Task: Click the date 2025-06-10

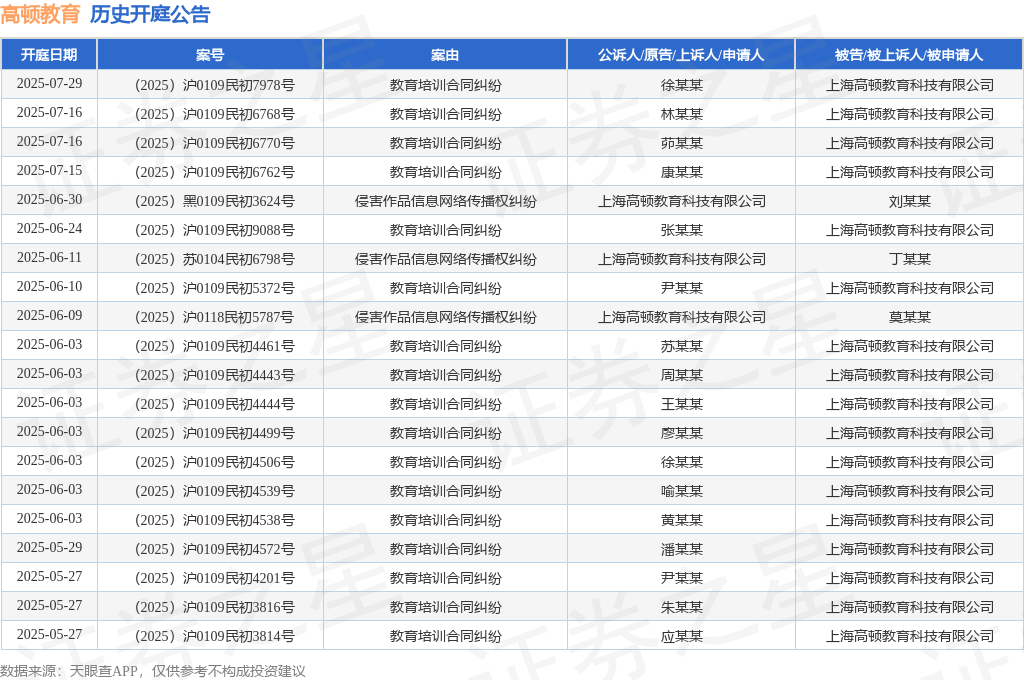Action: click(50, 286)
